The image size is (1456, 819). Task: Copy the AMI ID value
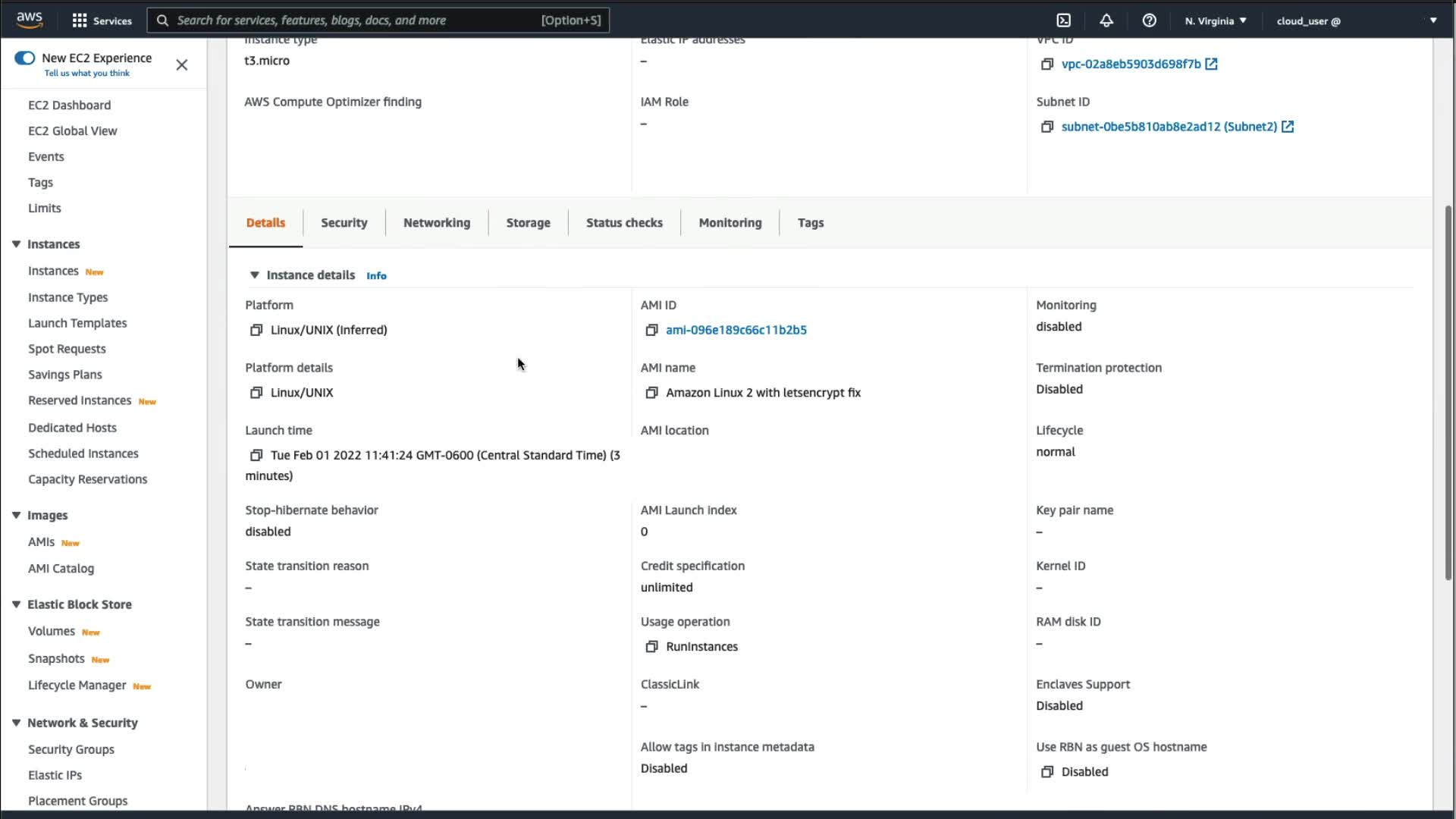coord(651,330)
